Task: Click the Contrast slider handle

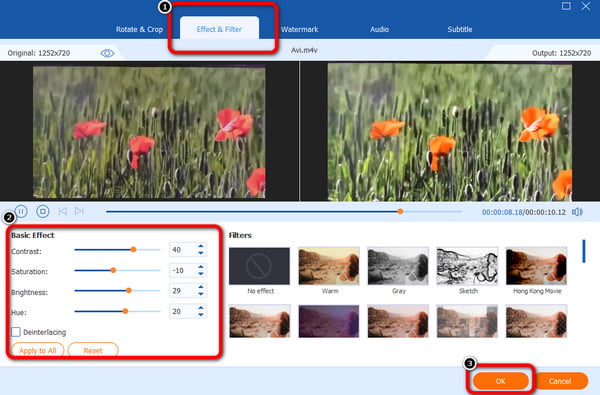Action: pyautogui.click(x=133, y=250)
